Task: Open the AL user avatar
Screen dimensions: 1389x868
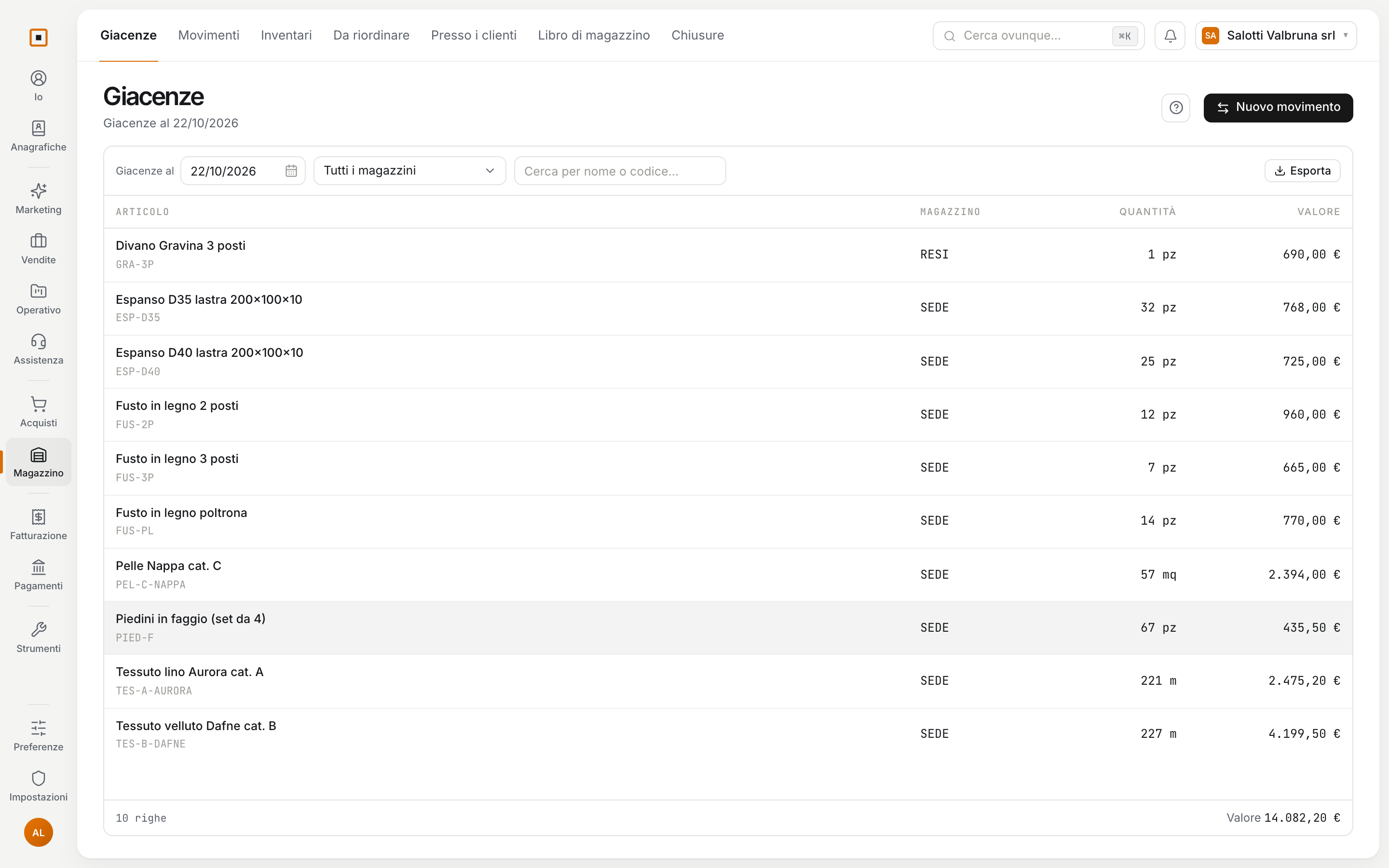Action: pos(39,832)
